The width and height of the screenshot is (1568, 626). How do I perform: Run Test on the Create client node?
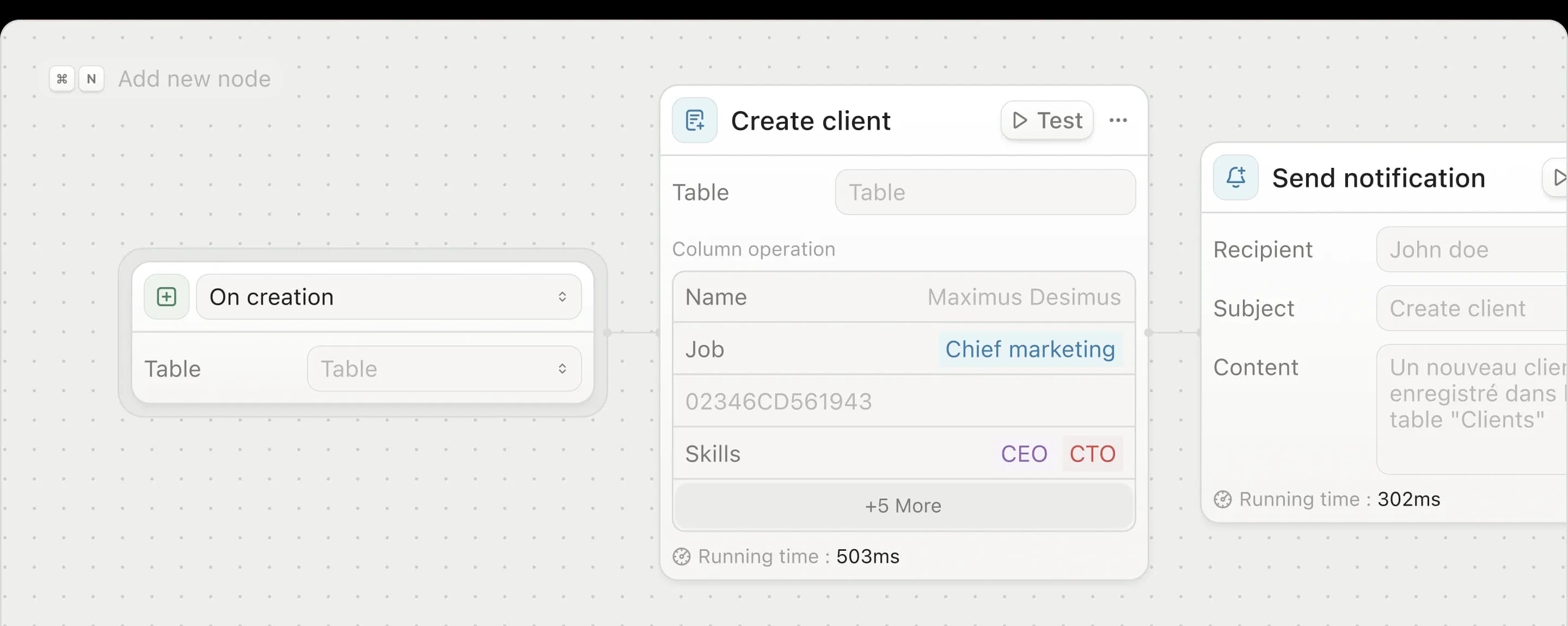coord(1046,120)
